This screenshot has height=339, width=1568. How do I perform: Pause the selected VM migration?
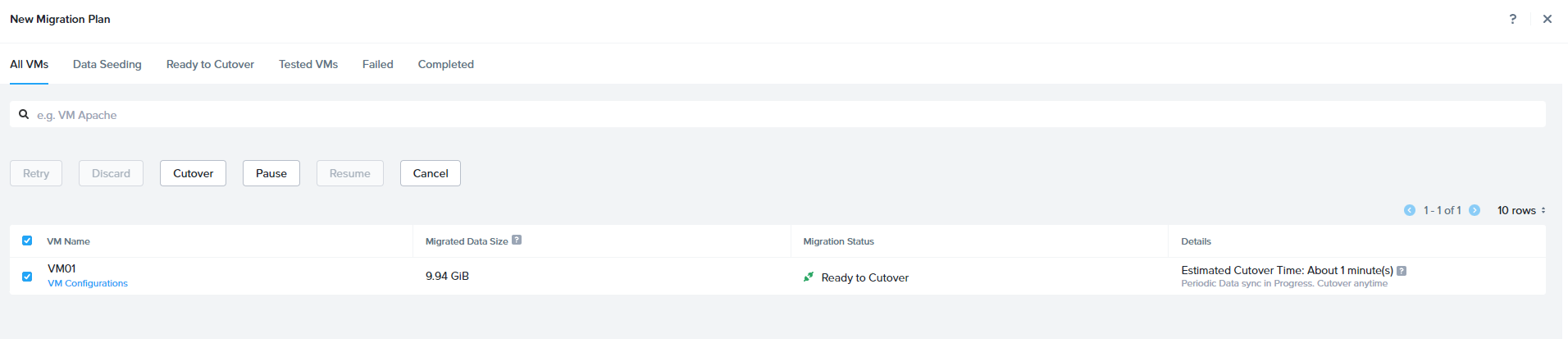(x=271, y=173)
